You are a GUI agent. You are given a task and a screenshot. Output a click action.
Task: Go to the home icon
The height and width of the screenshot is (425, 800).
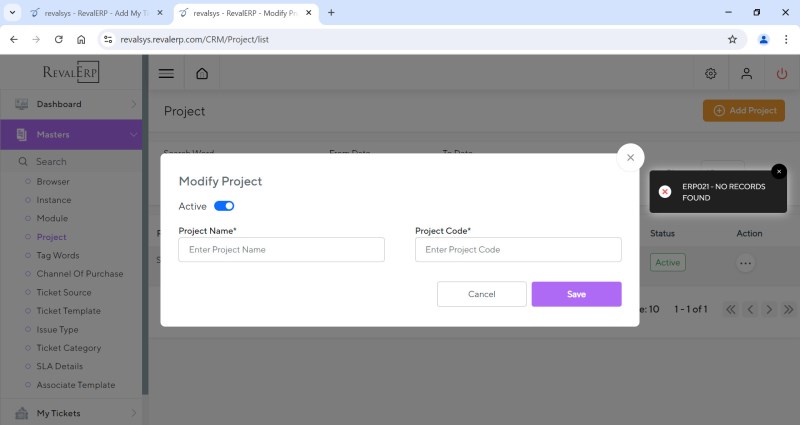[x=202, y=73]
